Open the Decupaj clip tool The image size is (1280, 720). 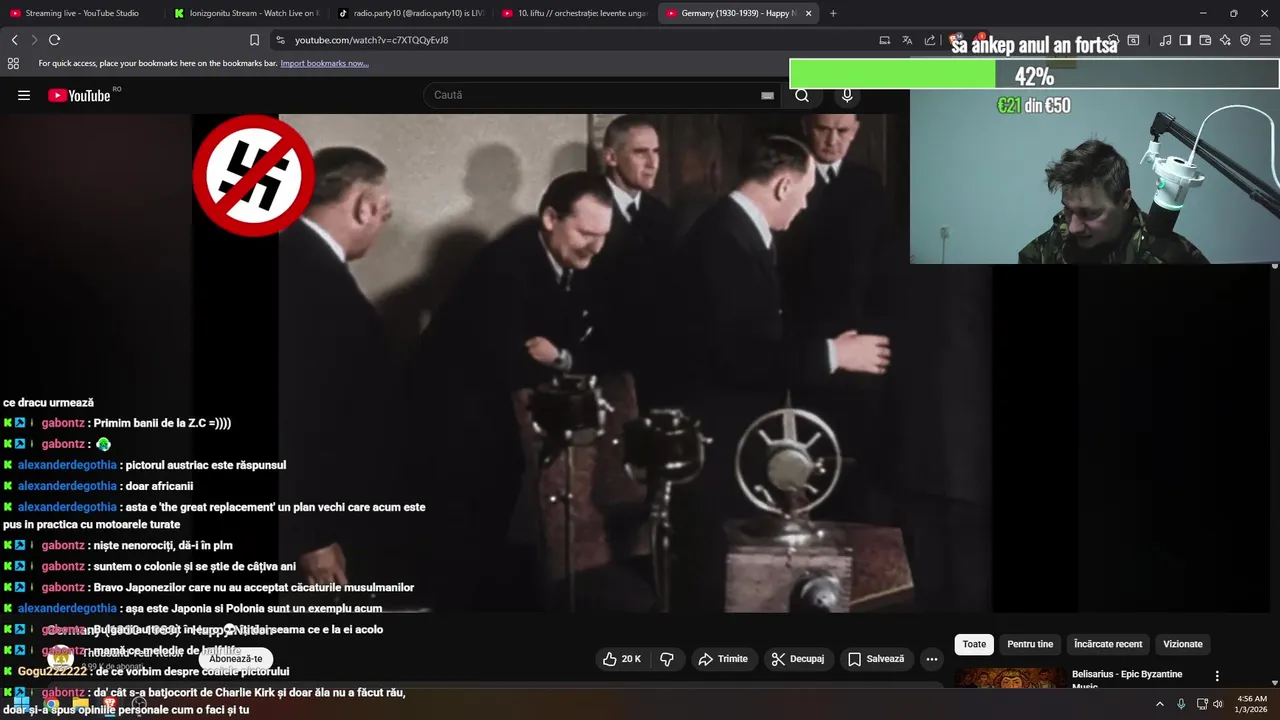click(799, 659)
